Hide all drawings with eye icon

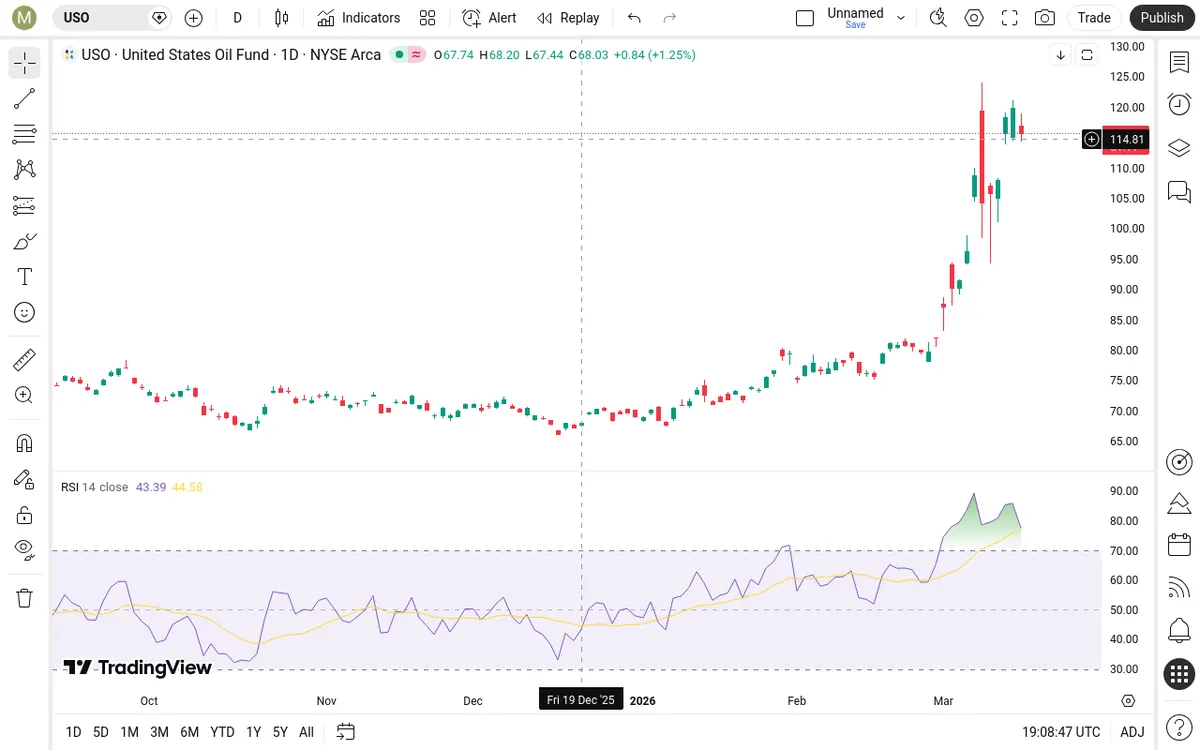tap(25, 550)
